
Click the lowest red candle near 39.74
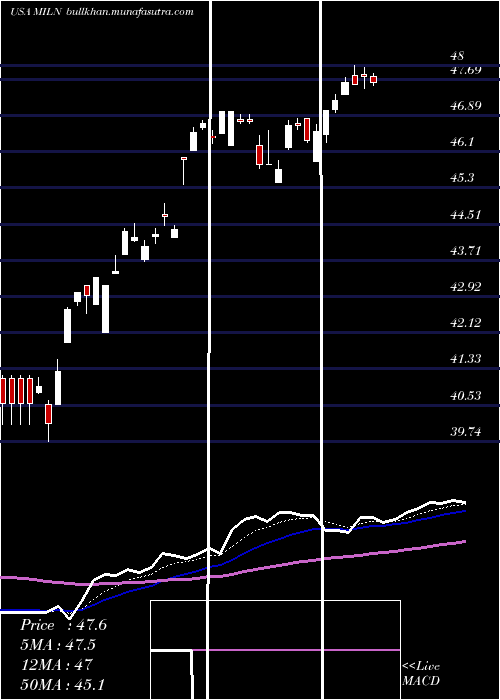pos(48,414)
